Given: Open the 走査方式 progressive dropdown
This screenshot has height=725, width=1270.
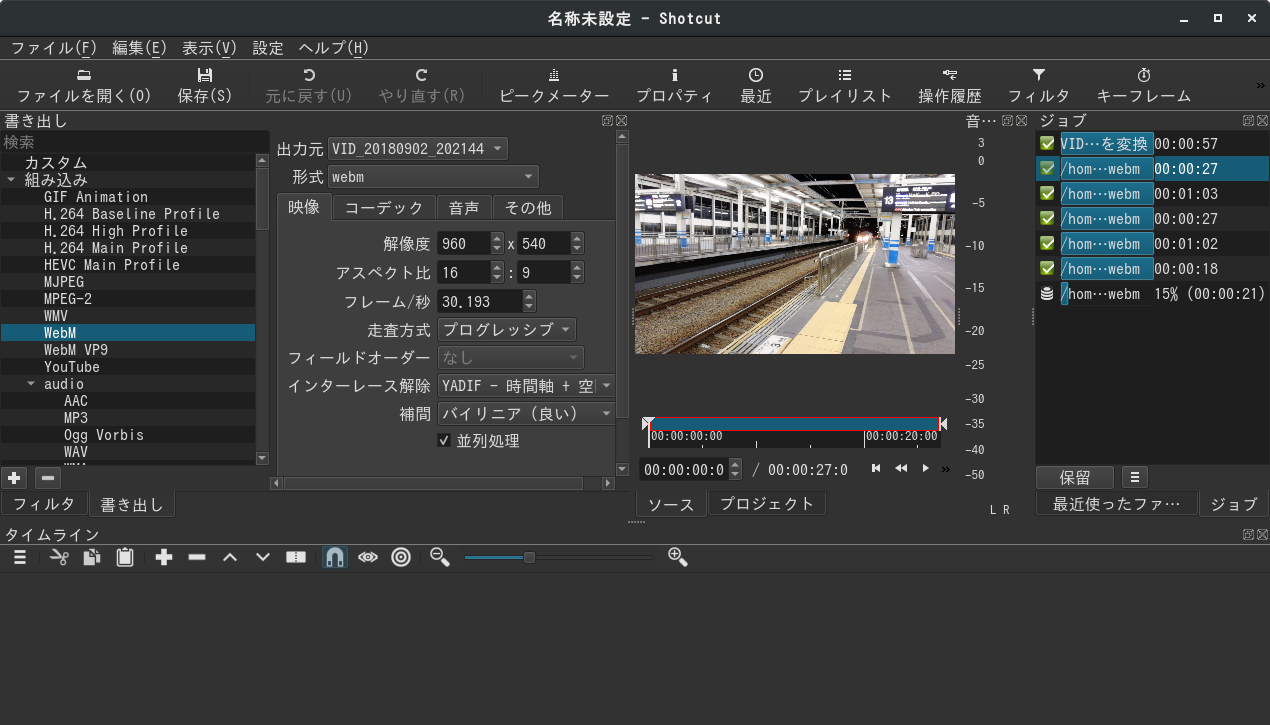Looking at the screenshot, I should click(x=507, y=329).
